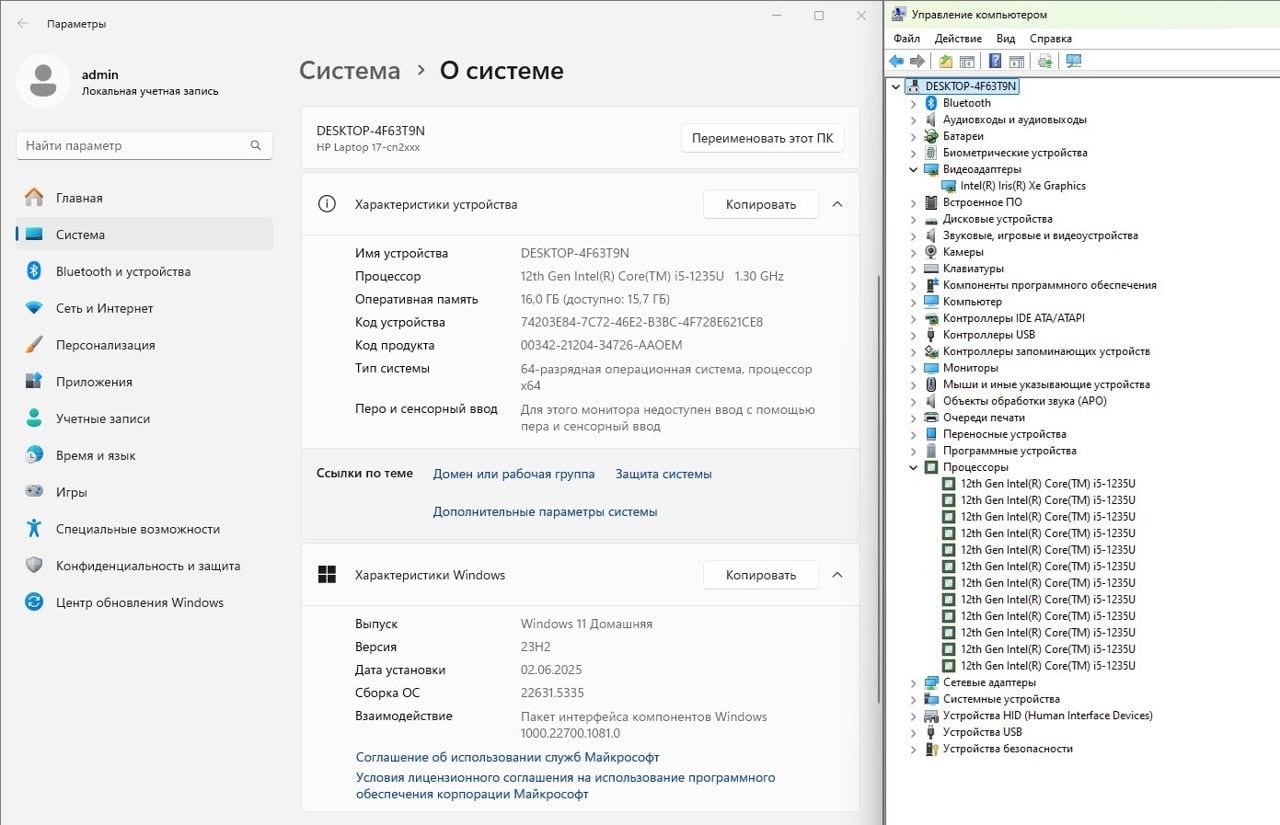Collapse the Процессоры tree node
The image size is (1280, 825).
click(913, 467)
